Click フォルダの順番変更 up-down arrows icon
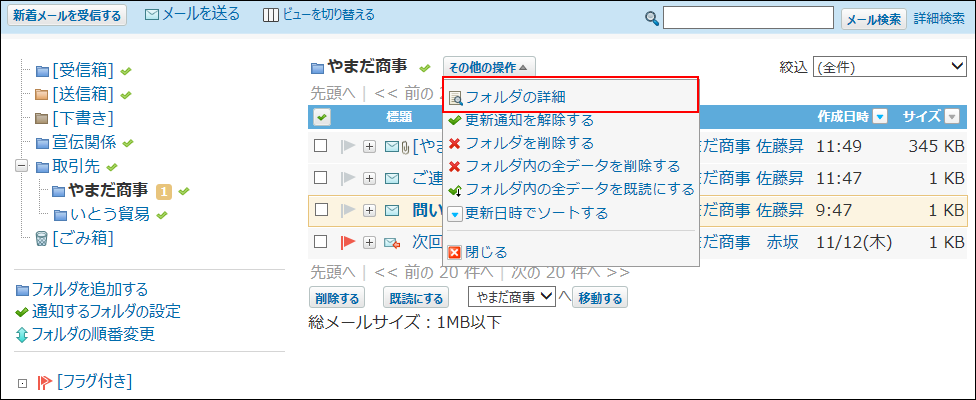Image resolution: width=976 pixels, height=400 pixels. click(22, 335)
